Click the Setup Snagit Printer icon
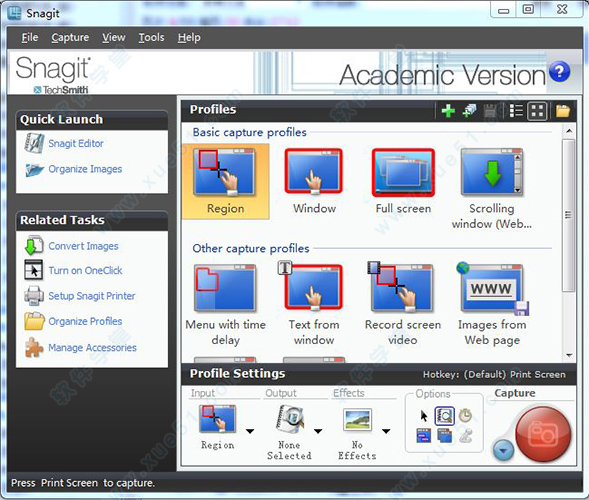This screenshot has width=589, height=500. (34, 296)
